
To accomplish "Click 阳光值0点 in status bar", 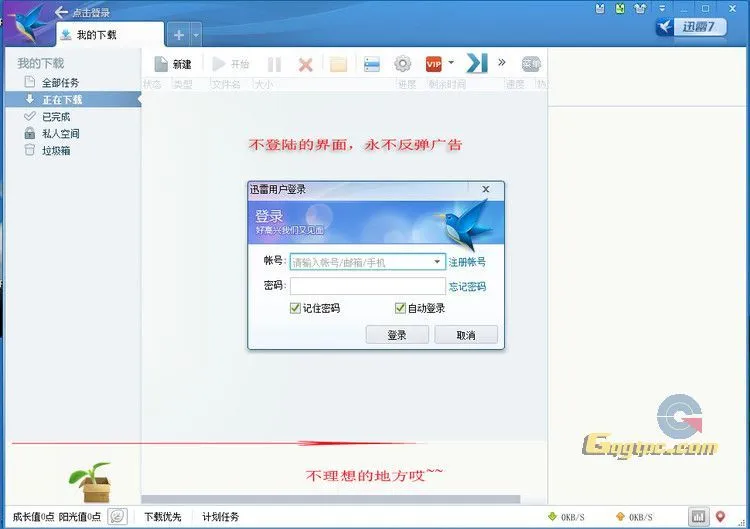I will [80, 517].
